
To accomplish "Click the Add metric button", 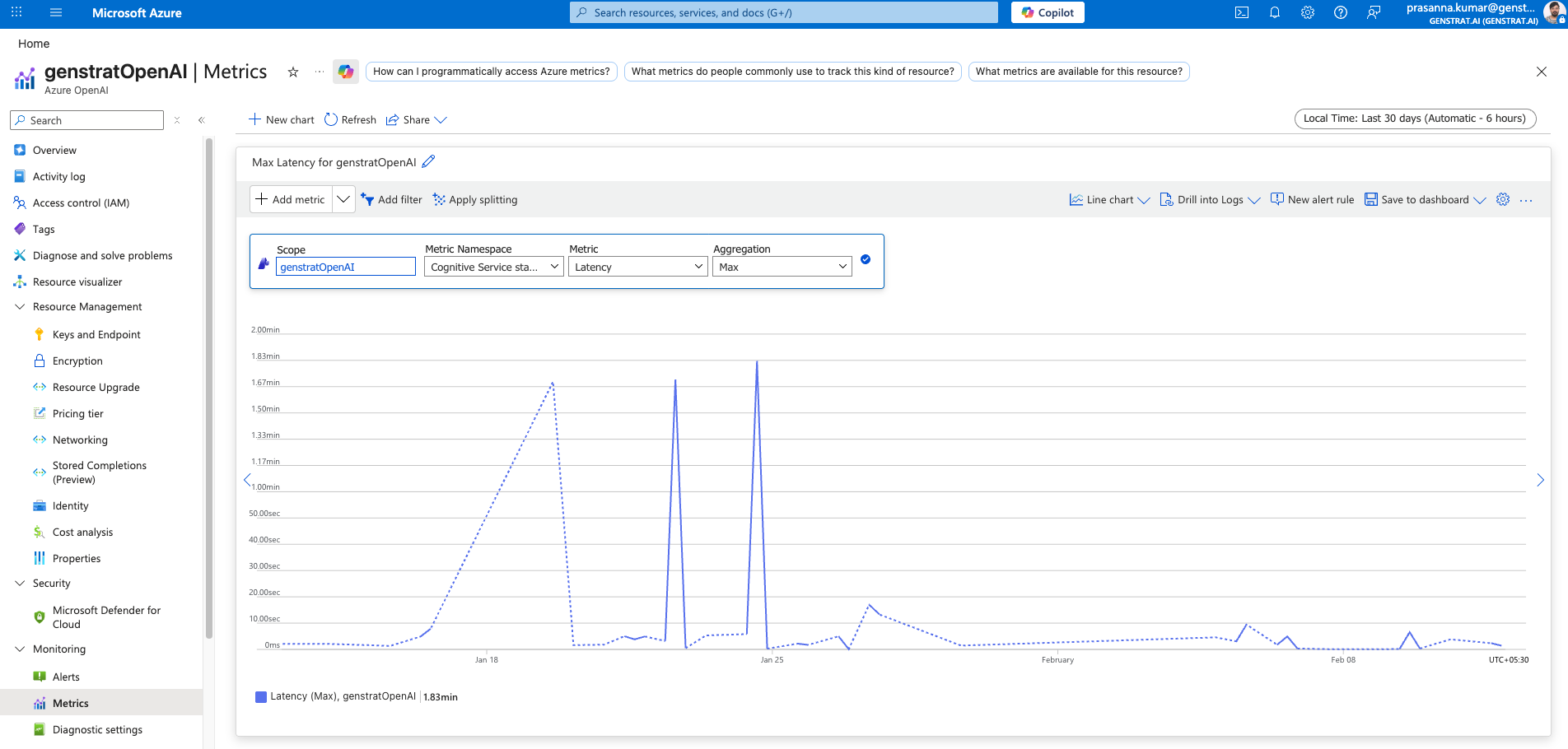I will tap(291, 199).
